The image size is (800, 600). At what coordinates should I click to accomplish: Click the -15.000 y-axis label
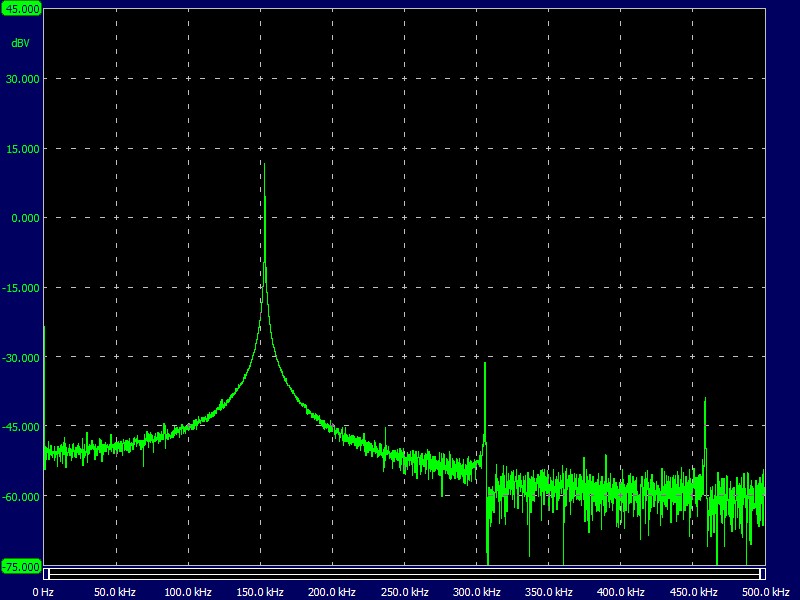tap(21, 288)
